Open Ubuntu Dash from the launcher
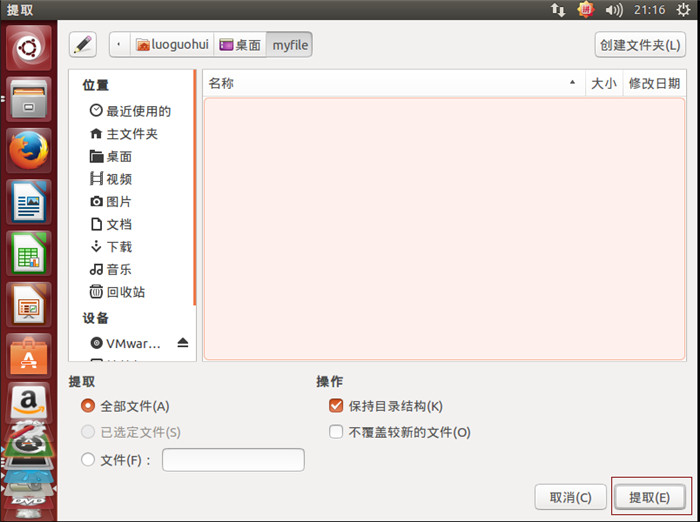The width and height of the screenshot is (700, 522). pos(29,48)
